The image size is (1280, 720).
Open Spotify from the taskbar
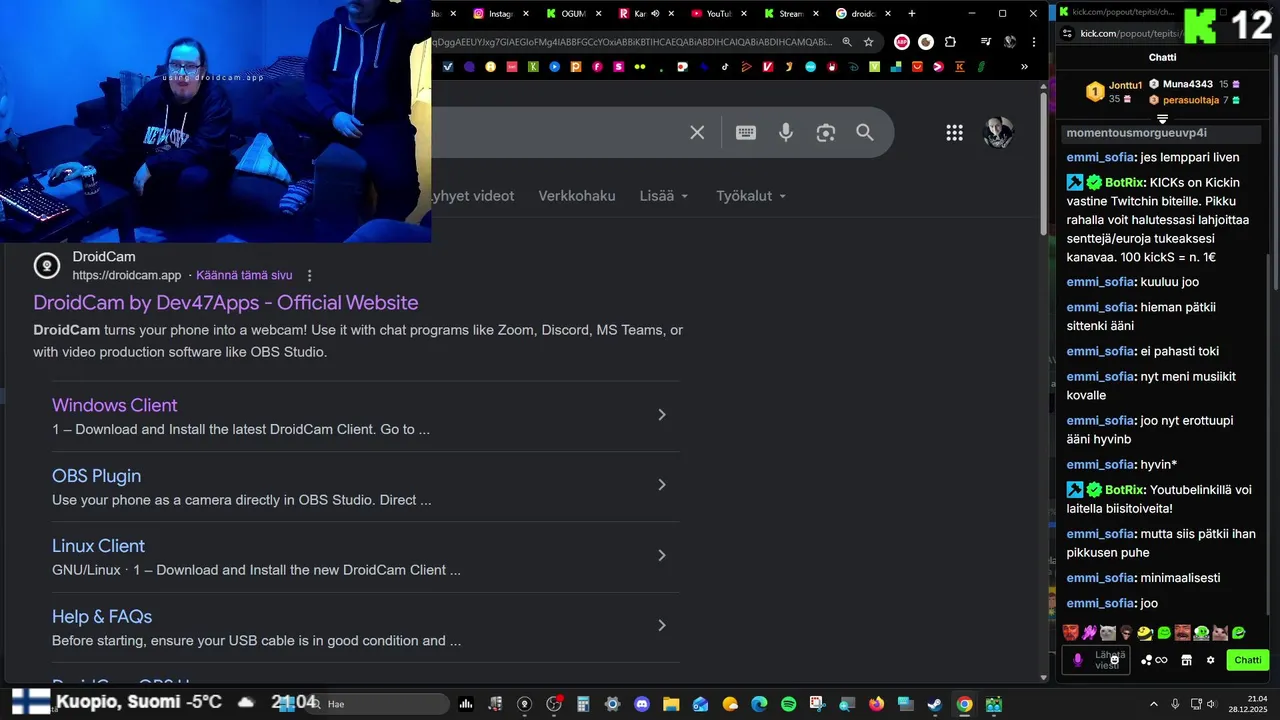[788, 704]
